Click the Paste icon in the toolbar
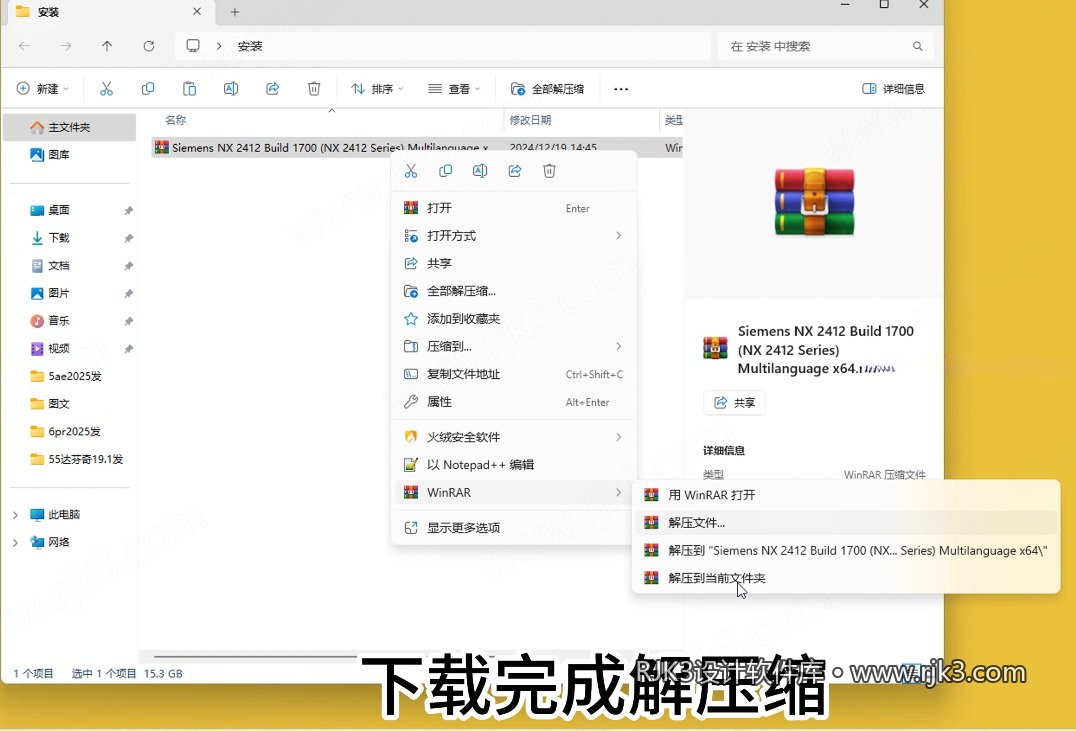1076x731 pixels. (189, 89)
